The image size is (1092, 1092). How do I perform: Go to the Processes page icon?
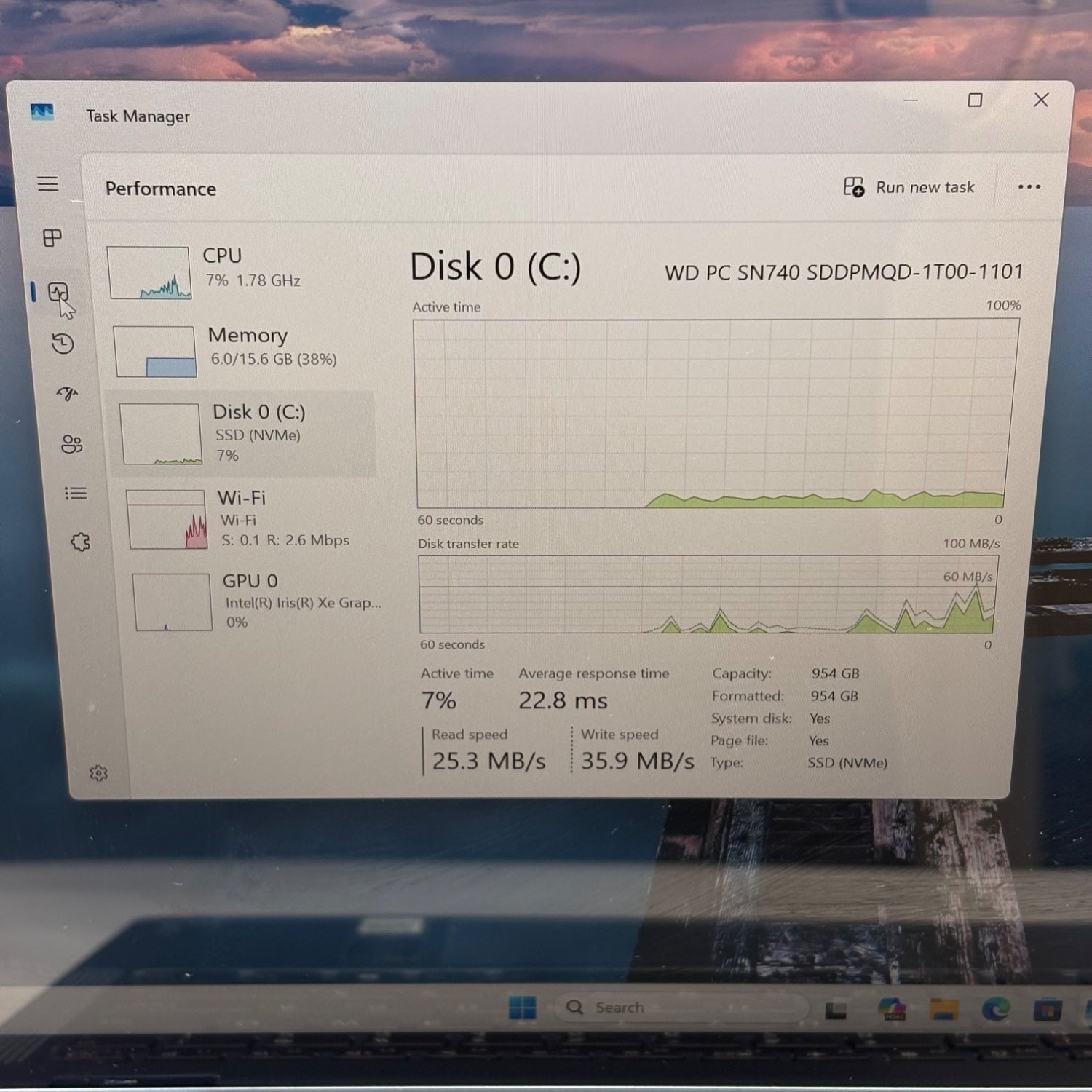(x=52, y=238)
